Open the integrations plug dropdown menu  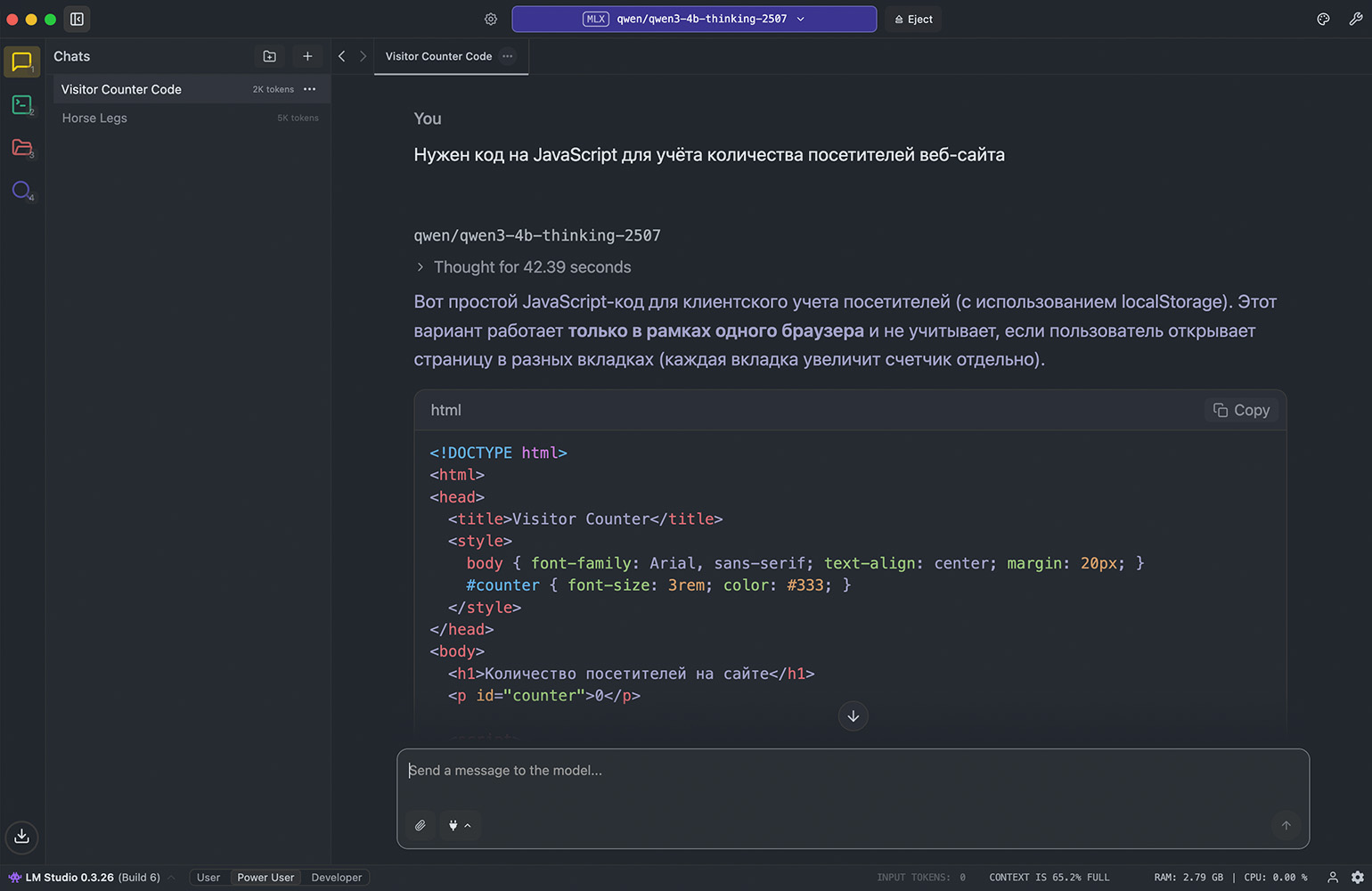tap(459, 825)
